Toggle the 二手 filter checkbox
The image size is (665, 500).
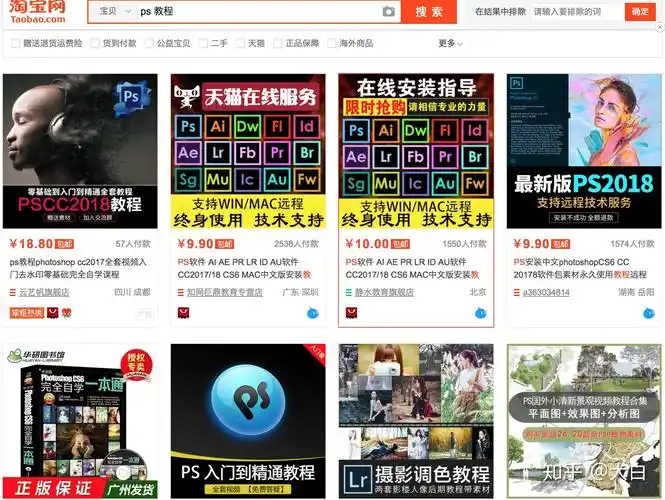(x=203, y=43)
